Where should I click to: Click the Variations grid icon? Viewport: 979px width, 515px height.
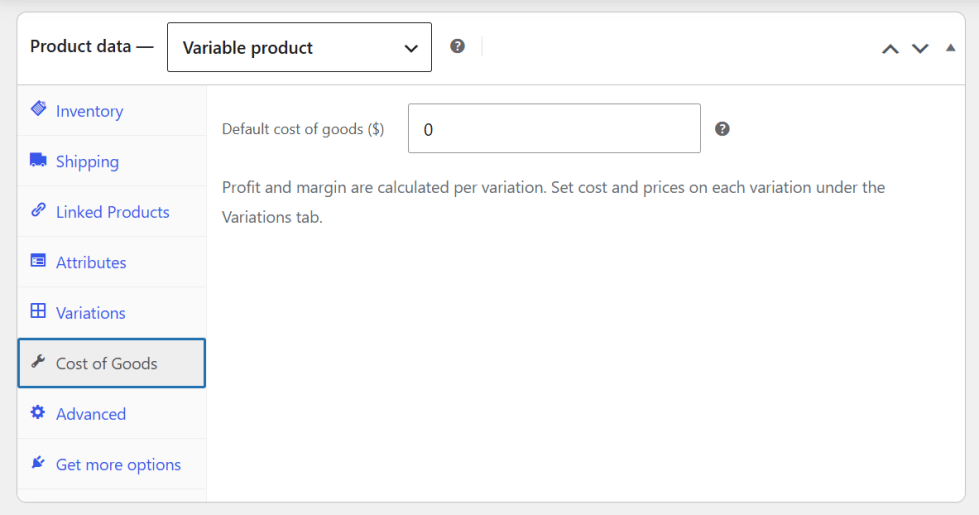pos(38,311)
